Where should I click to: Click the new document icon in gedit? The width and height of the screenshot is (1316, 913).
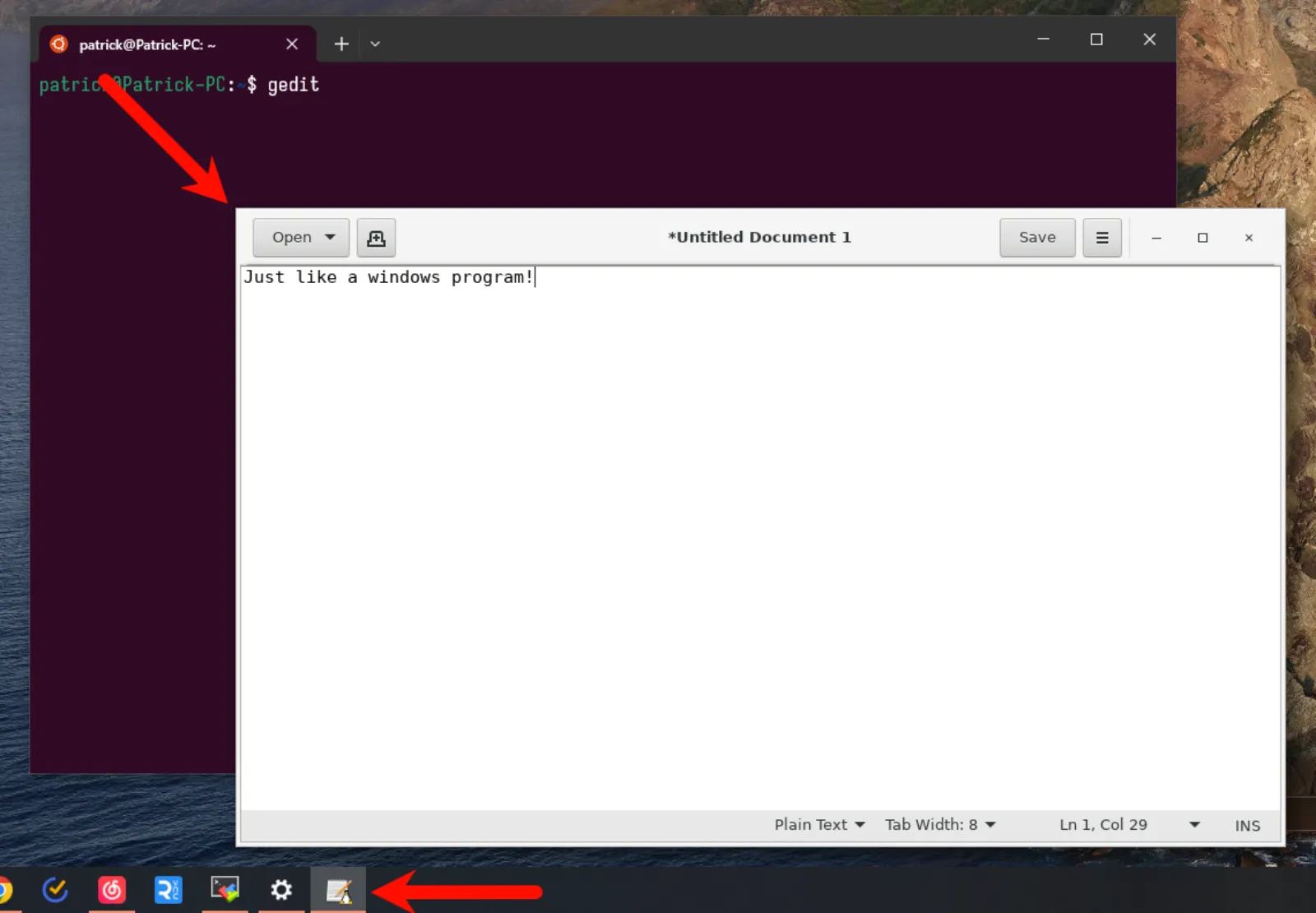376,238
